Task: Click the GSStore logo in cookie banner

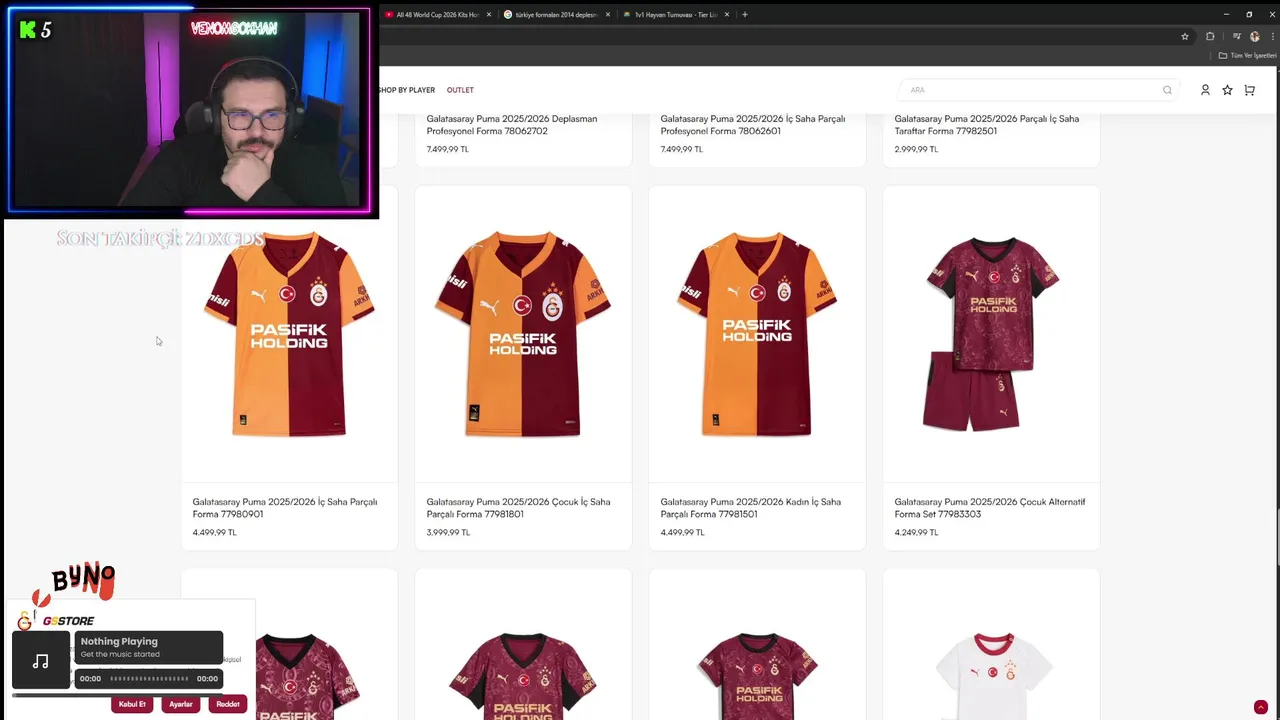Action: coord(56,621)
